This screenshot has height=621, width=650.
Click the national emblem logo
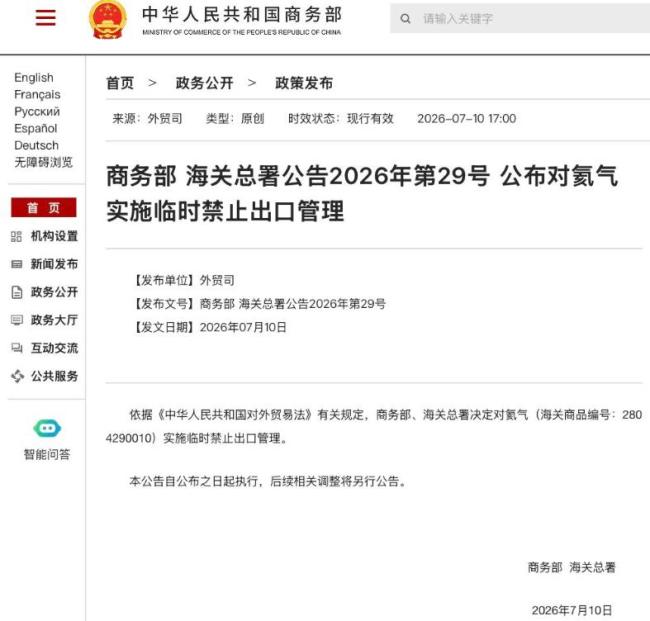click(108, 19)
